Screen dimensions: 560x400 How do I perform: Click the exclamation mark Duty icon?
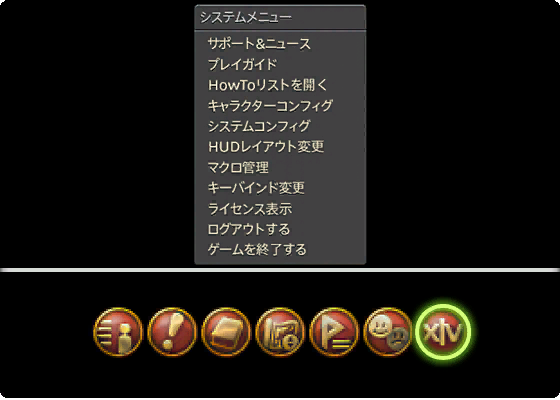[x=172, y=332]
